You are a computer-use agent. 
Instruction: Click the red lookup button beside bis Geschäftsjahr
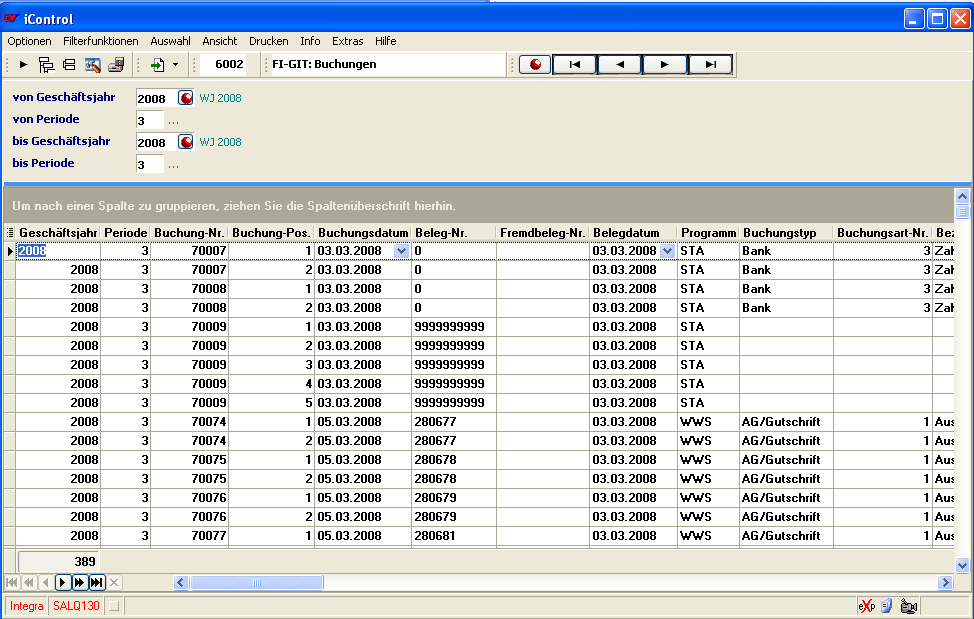click(185, 142)
